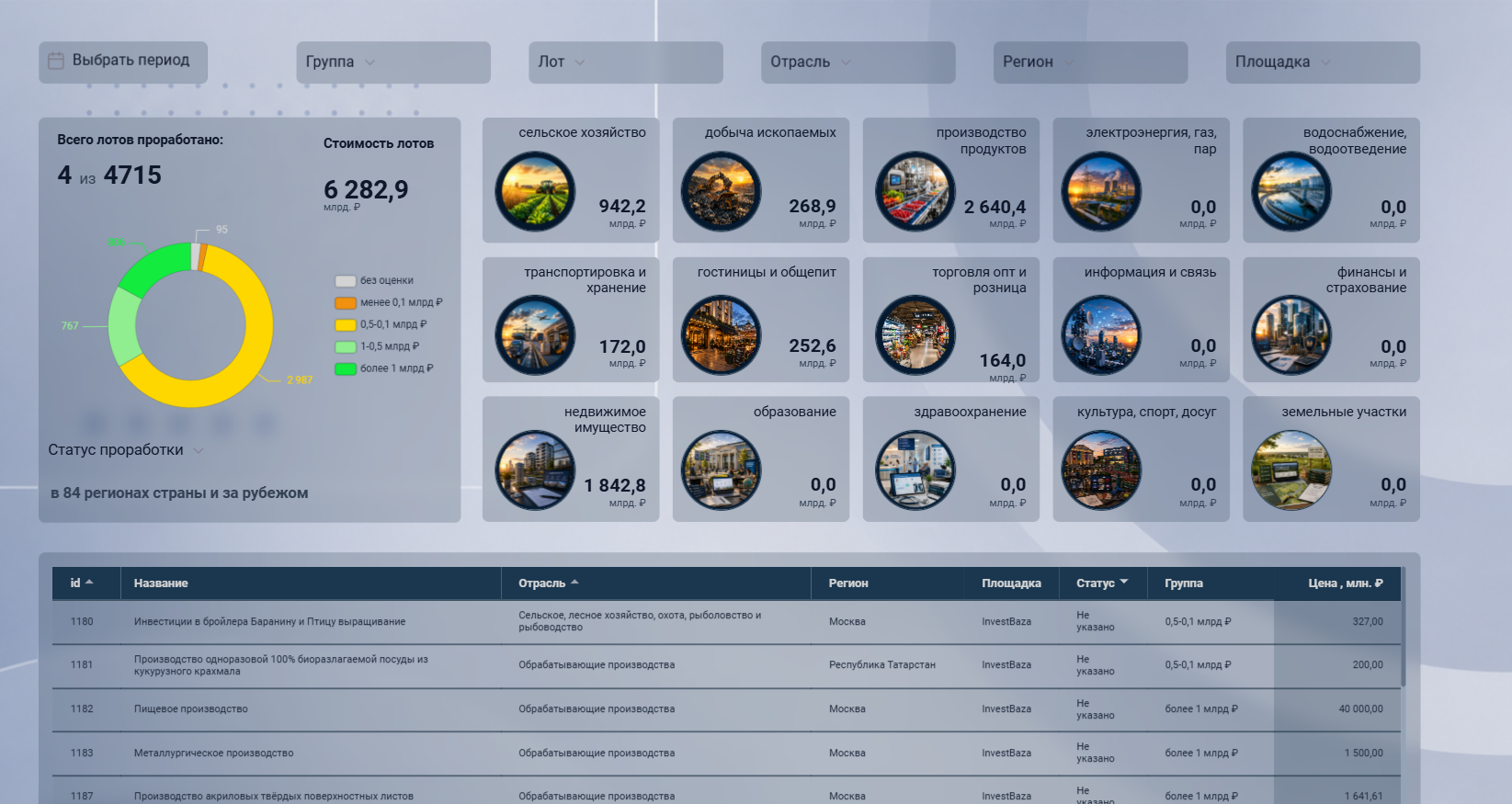Toggle the менее 0,1 млрд legend entry

point(389,302)
